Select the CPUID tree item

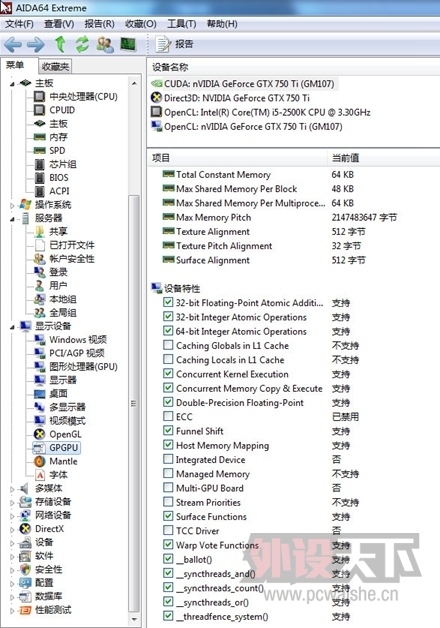point(62,110)
